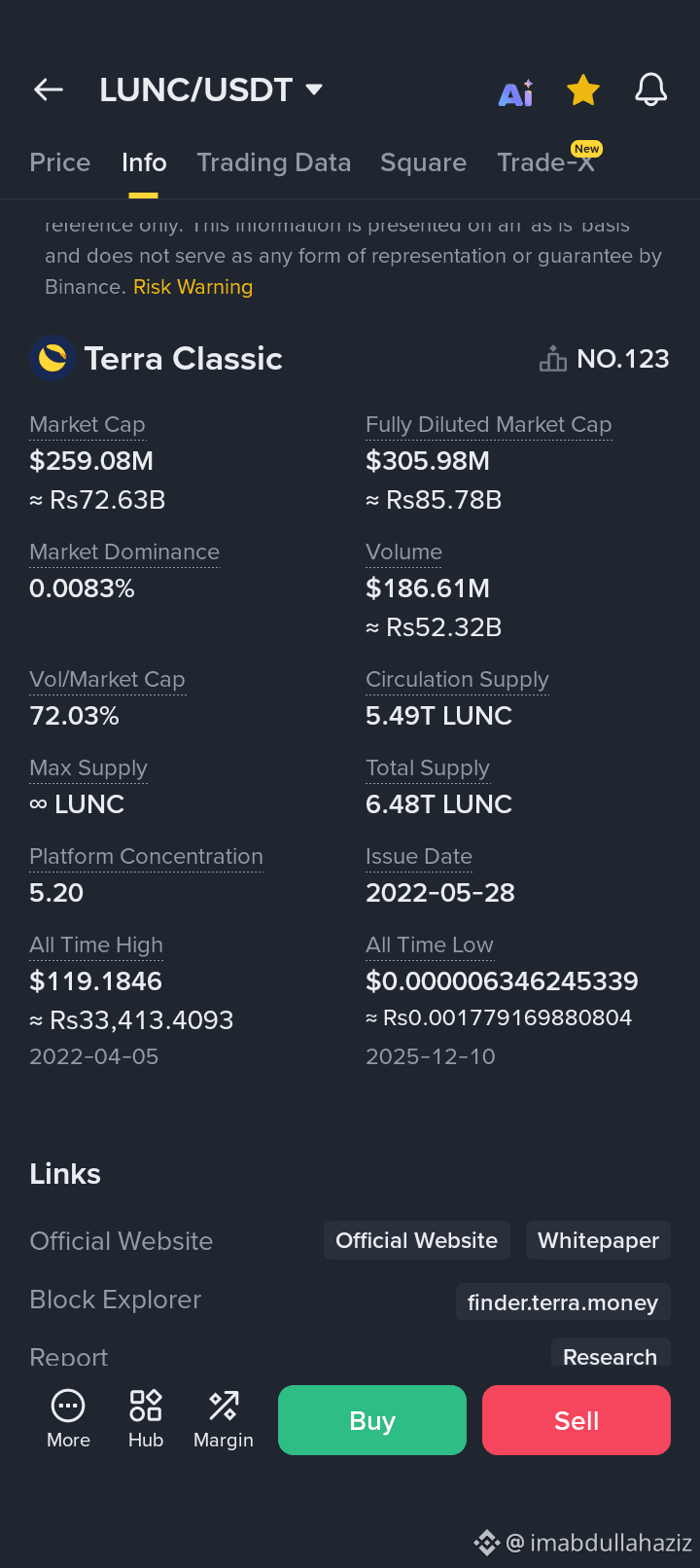700x1568 pixels.
Task: Open the Trade-X tab
Action: pos(546,160)
